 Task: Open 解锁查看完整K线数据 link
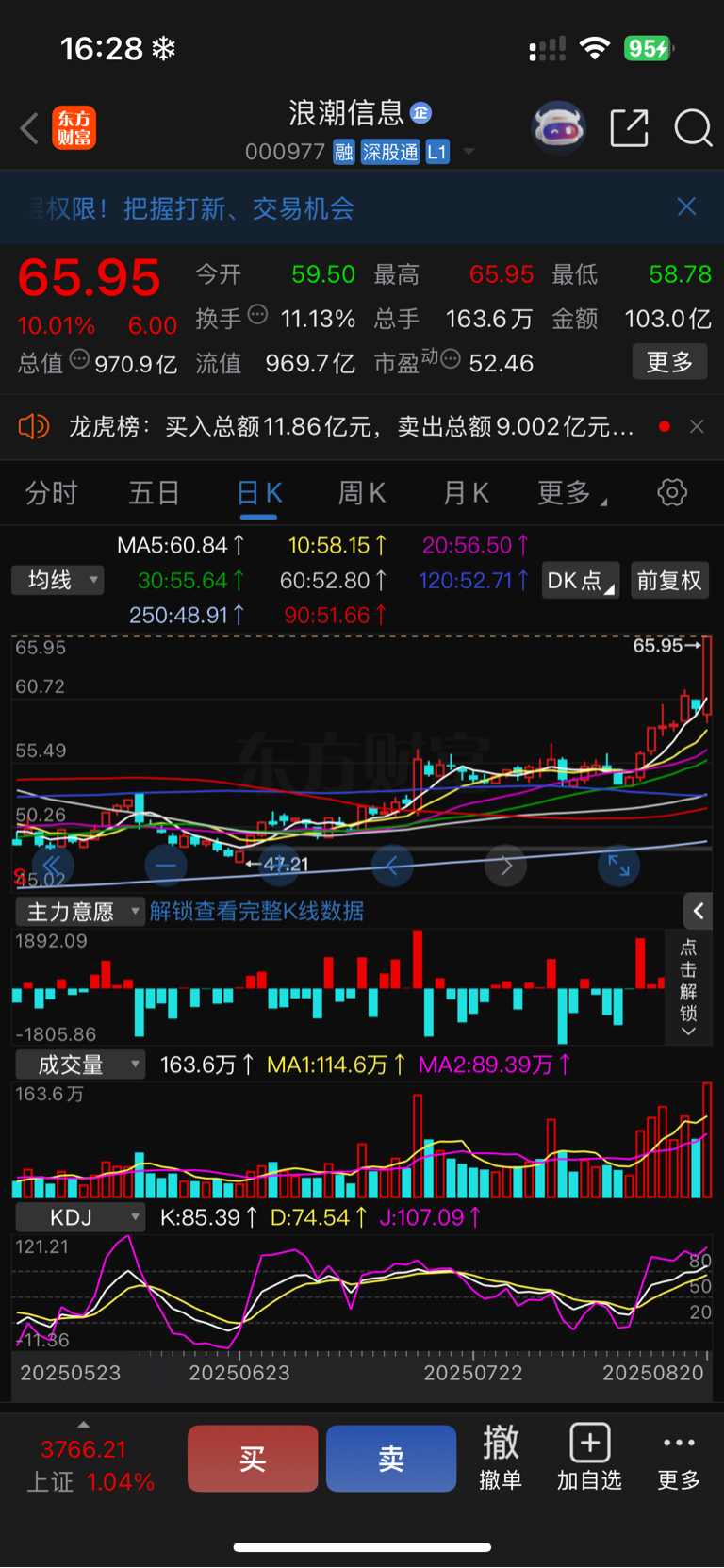pyautogui.click(x=256, y=912)
